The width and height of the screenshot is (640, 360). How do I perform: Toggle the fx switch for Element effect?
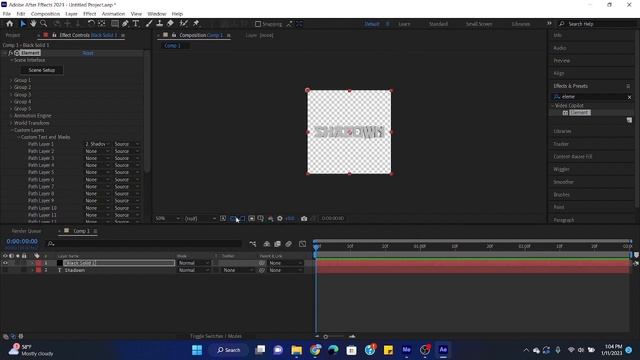point(11,53)
